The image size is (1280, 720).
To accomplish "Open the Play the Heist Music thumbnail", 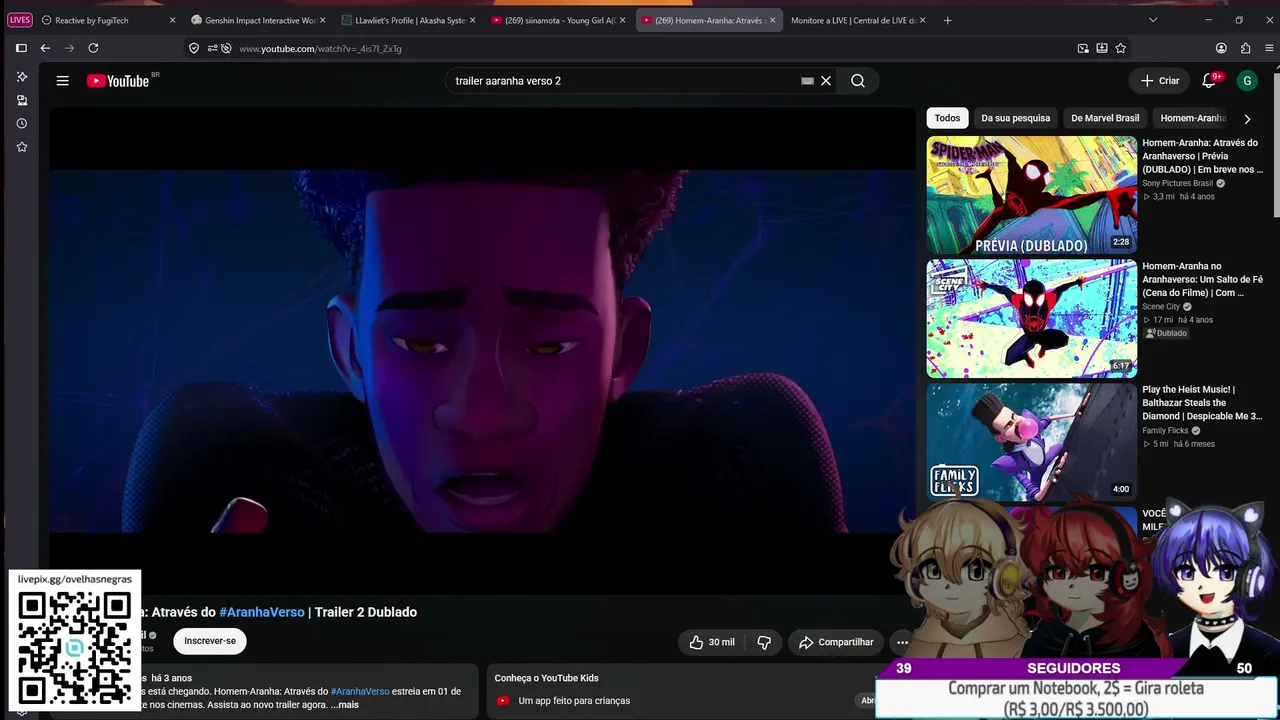I will pyautogui.click(x=1032, y=442).
